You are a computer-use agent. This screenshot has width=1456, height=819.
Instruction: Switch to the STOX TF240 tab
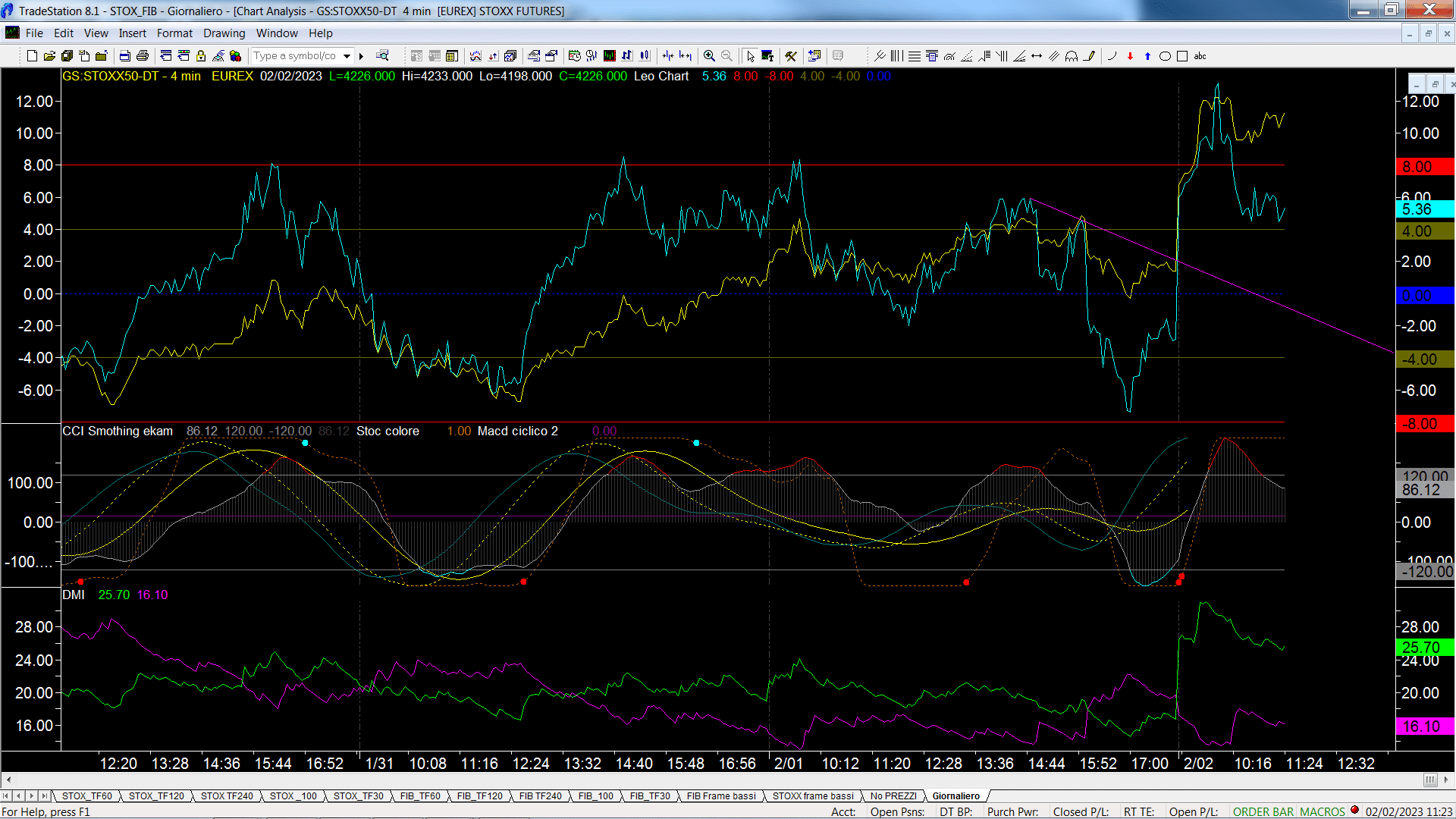(227, 795)
